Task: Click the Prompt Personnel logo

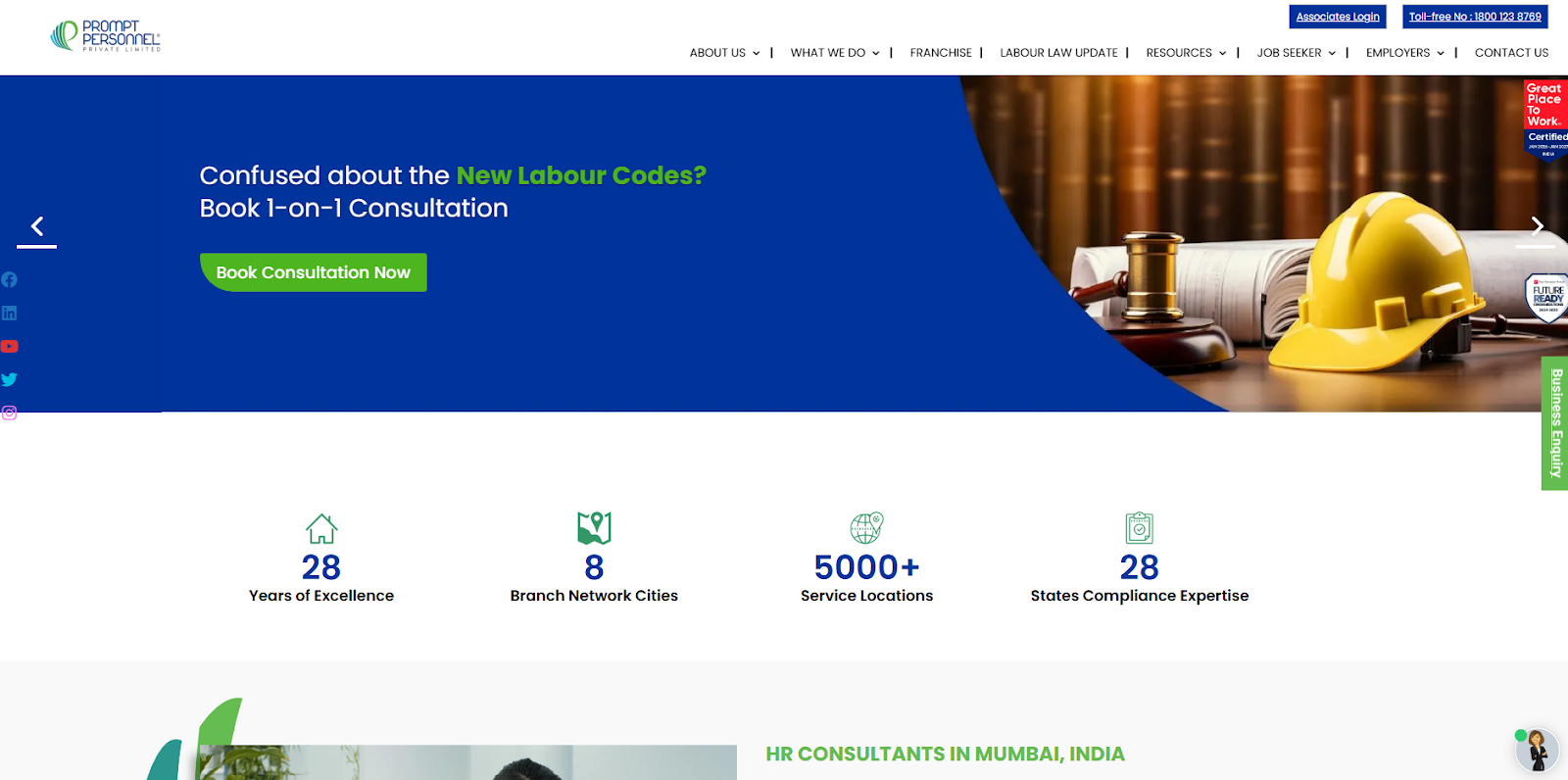Action: [105, 36]
